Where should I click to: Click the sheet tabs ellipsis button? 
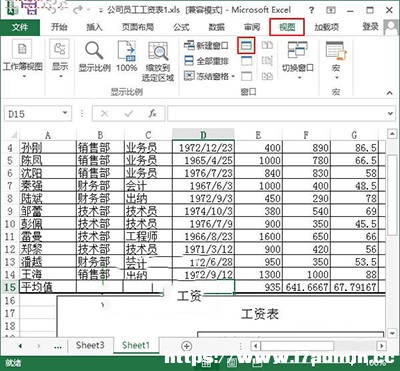tap(58, 347)
